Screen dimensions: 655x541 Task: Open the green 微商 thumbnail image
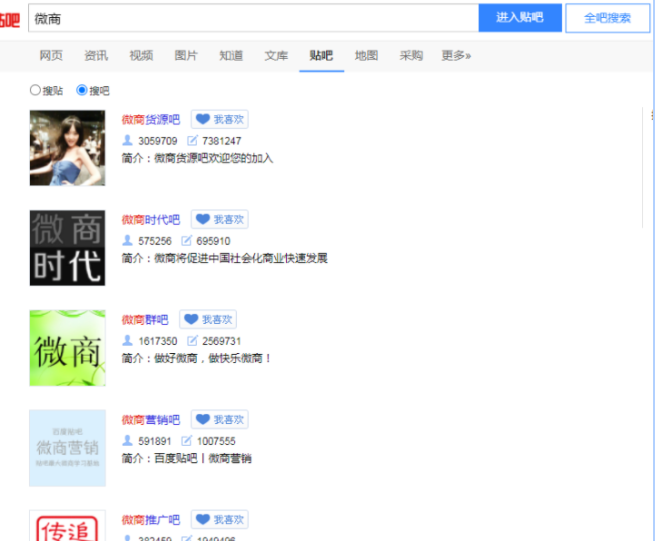tap(67, 348)
